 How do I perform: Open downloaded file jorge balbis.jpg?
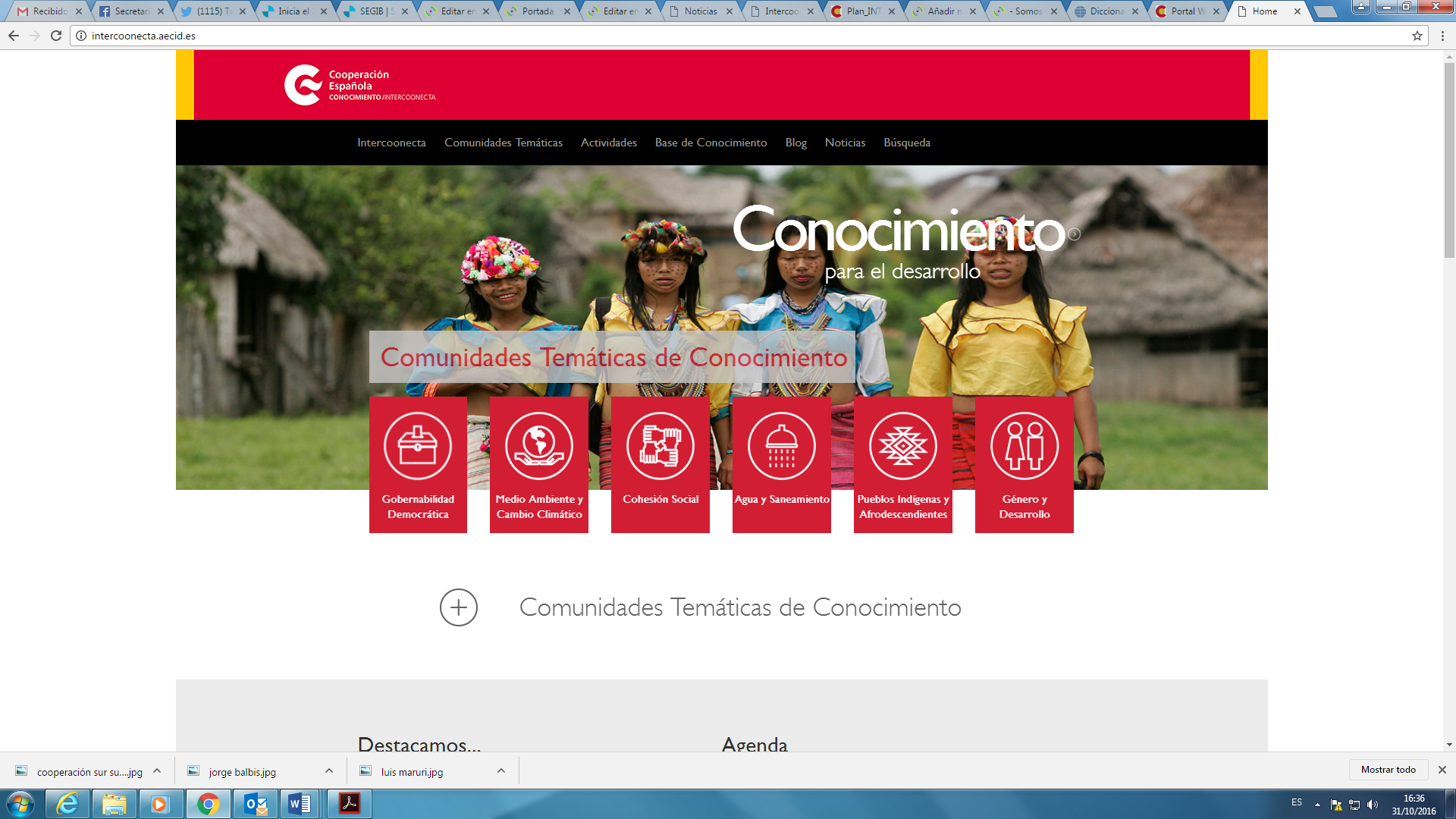(242, 771)
